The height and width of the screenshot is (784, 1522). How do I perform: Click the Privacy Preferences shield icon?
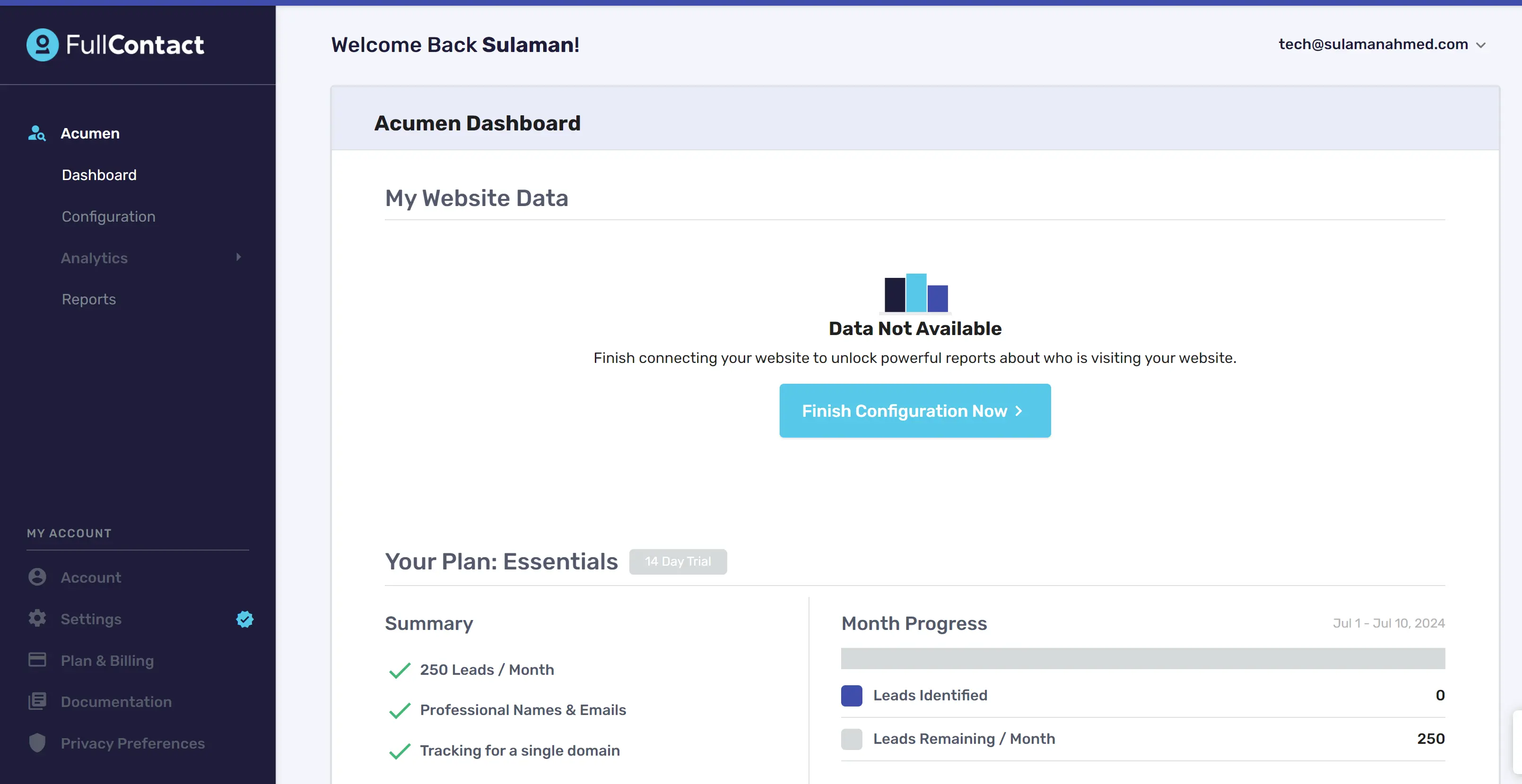(37, 743)
